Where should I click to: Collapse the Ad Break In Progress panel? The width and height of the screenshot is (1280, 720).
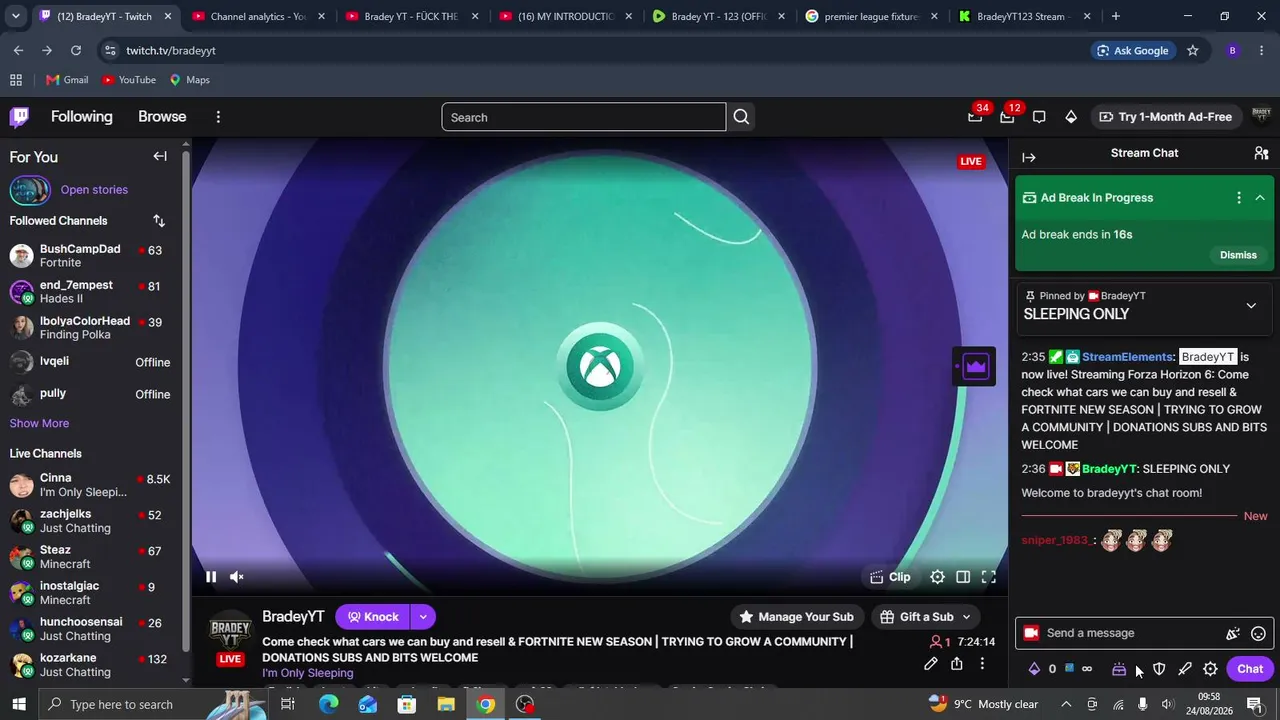pyautogui.click(x=1260, y=198)
